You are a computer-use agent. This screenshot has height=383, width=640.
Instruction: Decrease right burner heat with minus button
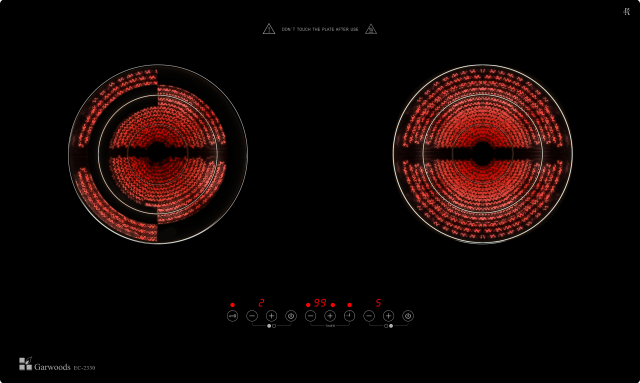click(369, 316)
